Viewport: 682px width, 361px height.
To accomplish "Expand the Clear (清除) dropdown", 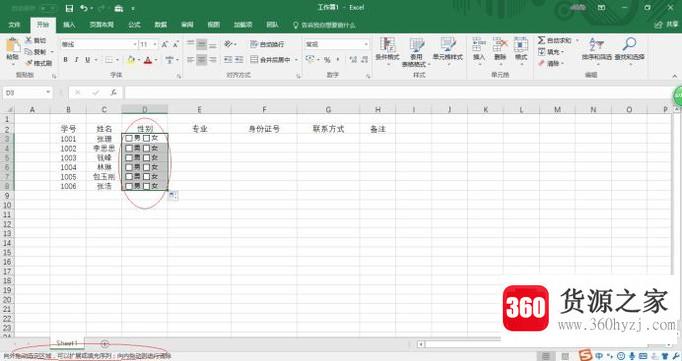I will point(562,64).
